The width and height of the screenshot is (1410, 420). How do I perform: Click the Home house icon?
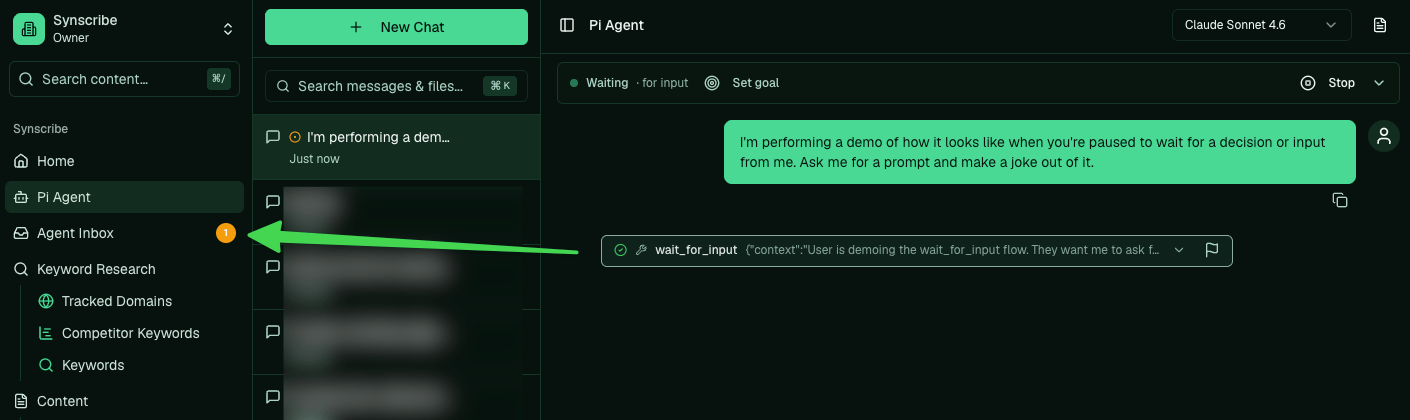coord(21,161)
